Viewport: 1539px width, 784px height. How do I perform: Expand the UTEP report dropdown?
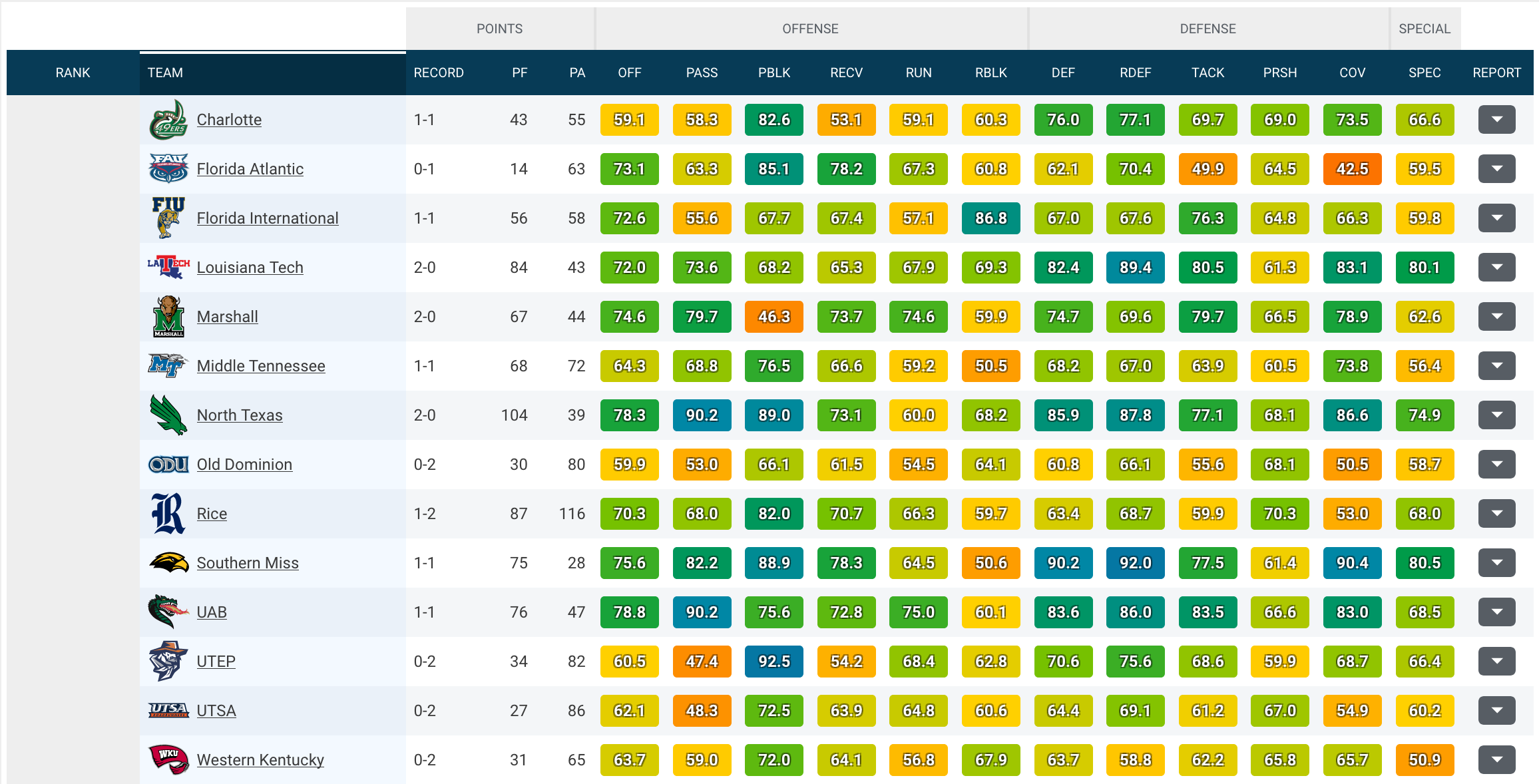(1496, 662)
